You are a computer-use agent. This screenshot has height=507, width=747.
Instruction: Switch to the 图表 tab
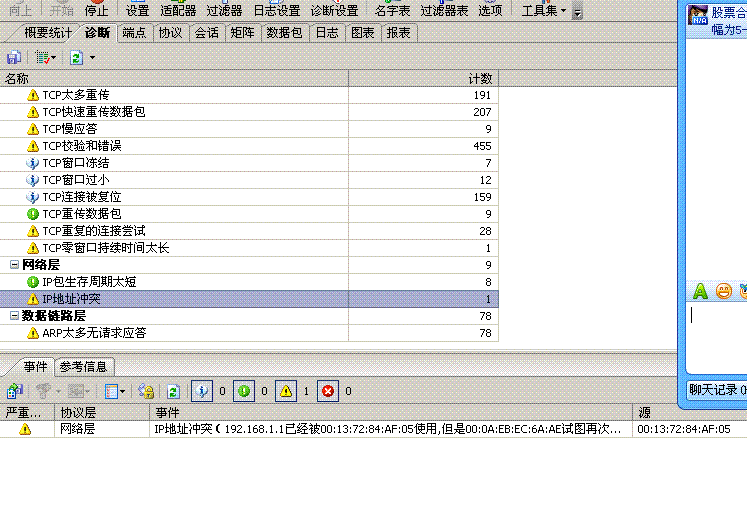pos(363,33)
